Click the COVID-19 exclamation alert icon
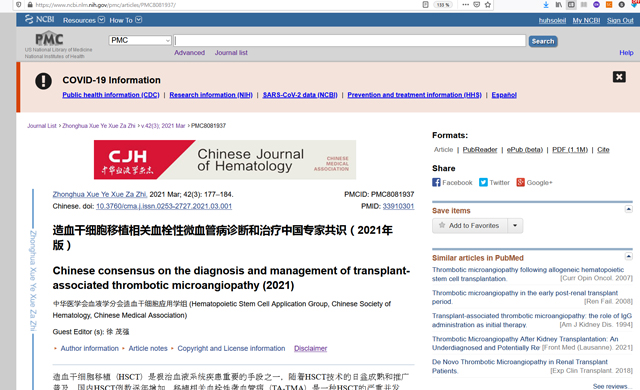 pyautogui.click(x=43, y=81)
